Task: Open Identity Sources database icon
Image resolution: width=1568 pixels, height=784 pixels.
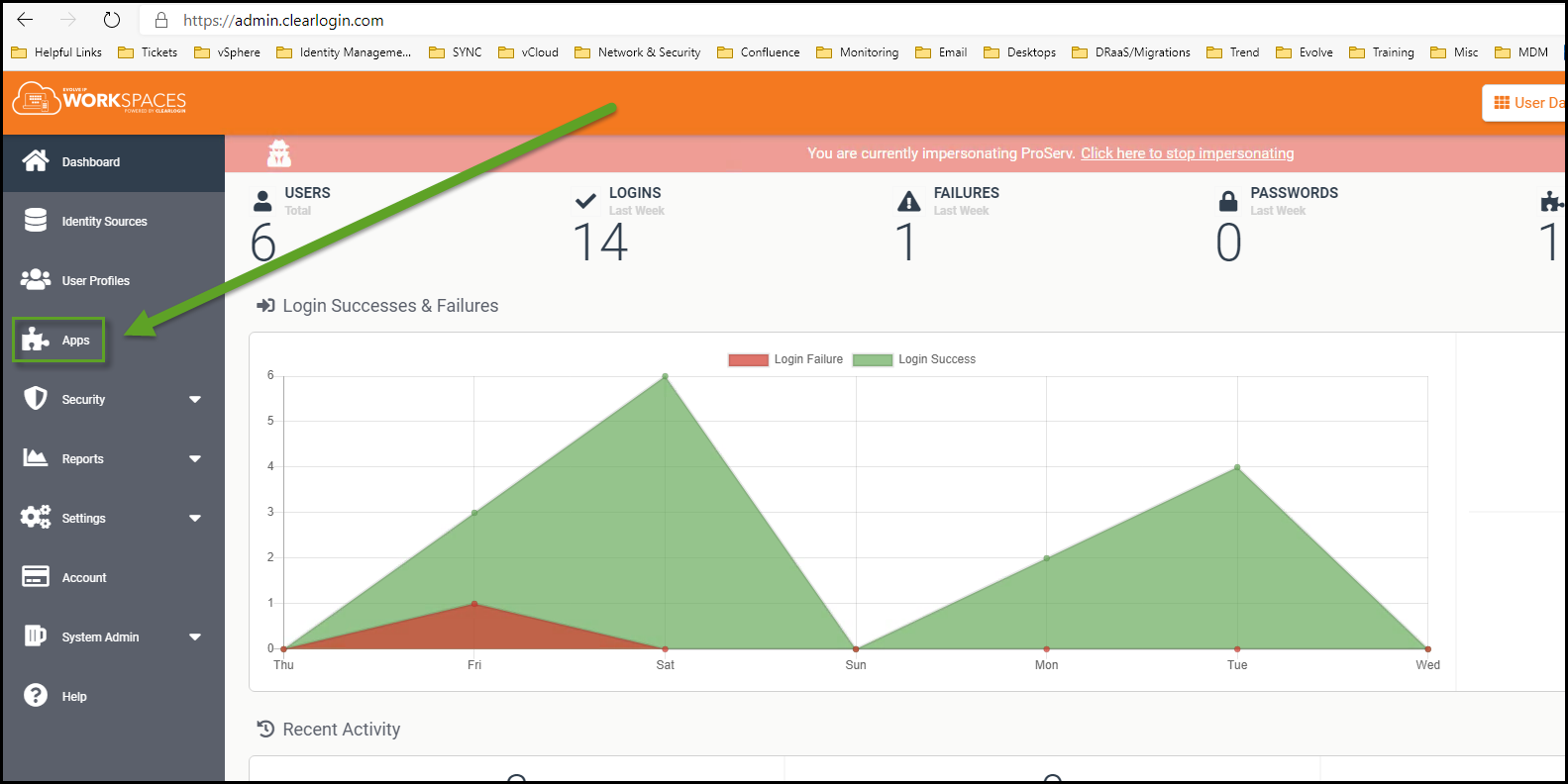Action: point(36,221)
